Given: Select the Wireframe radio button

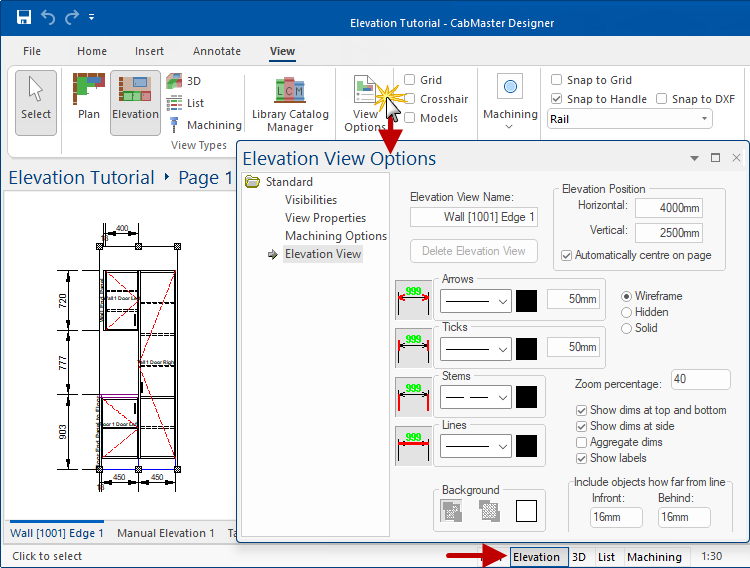Looking at the screenshot, I should click(x=626, y=296).
